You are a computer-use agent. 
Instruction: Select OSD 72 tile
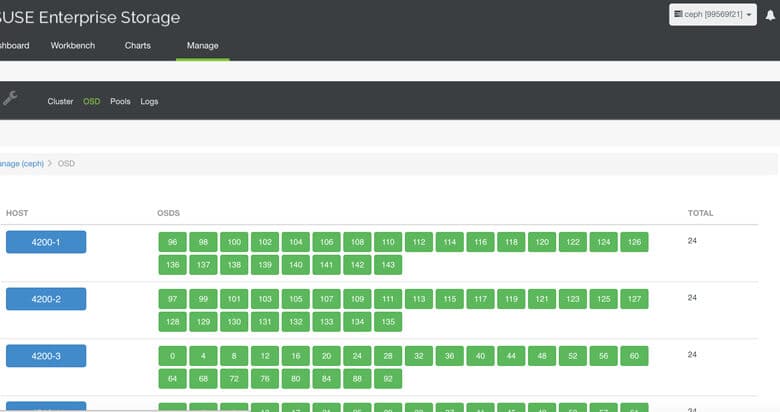click(234, 379)
